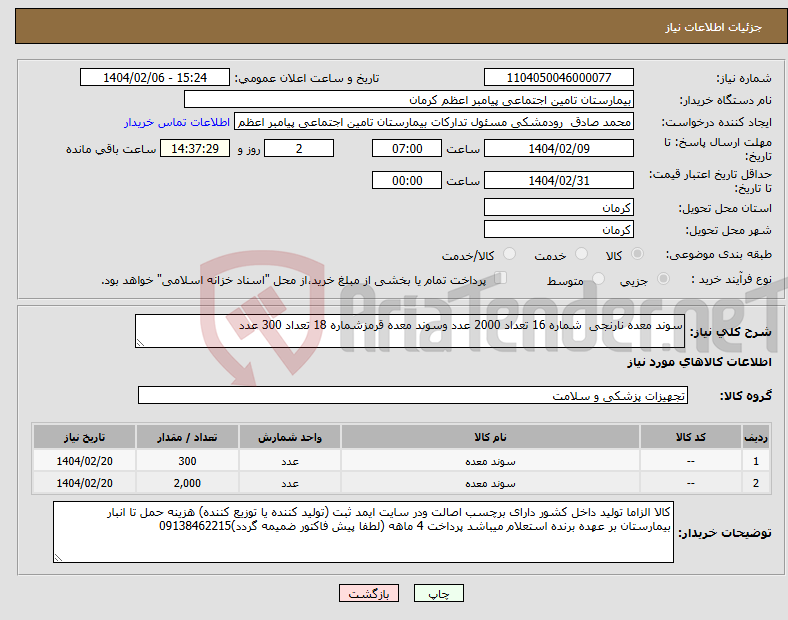Click the عدد unit cell in row 2
Screen dimensions: 788x620
pos(290,483)
